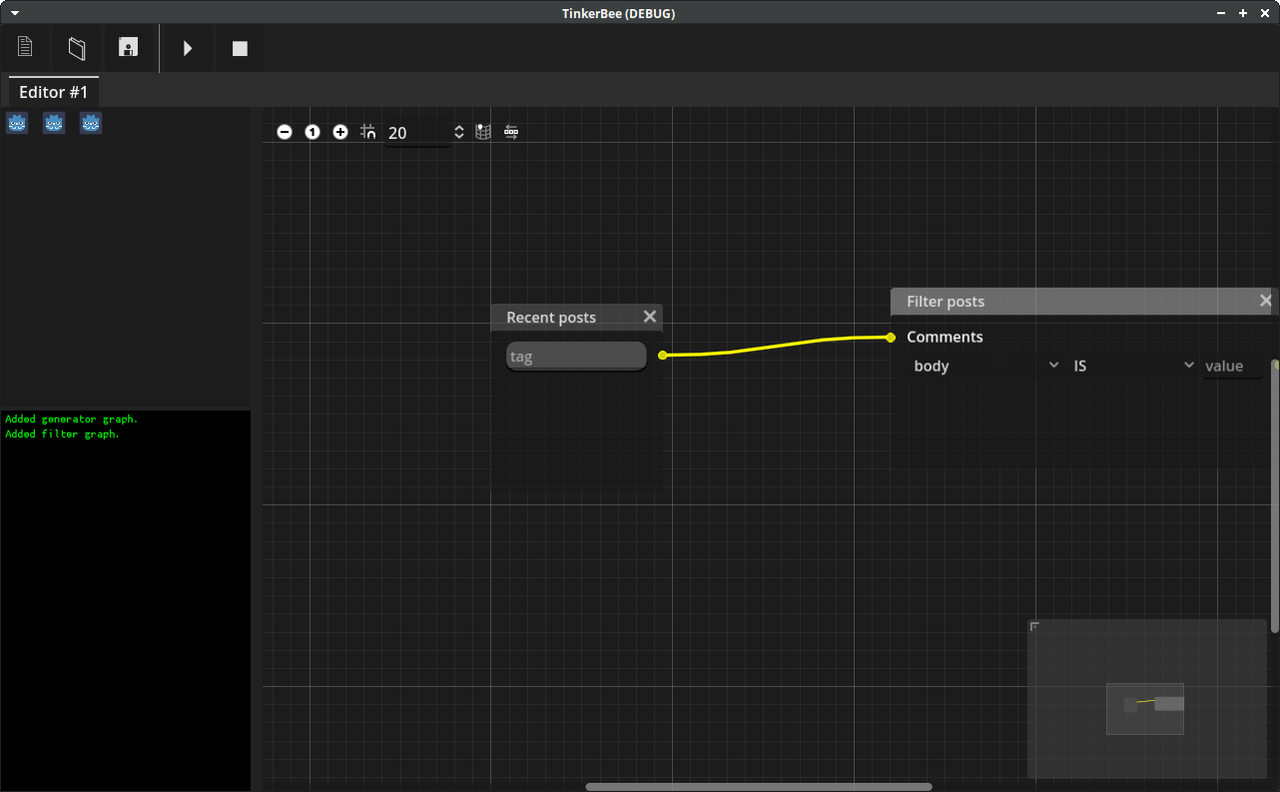The height and width of the screenshot is (792, 1280).
Task: Click the second Godot node icon in side panel
Action: point(54,123)
